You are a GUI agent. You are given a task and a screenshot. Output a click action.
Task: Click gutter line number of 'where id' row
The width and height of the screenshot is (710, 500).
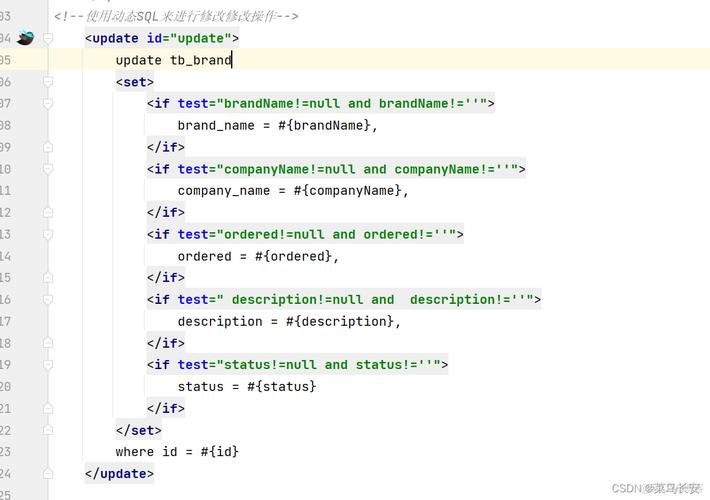[x=5, y=452]
